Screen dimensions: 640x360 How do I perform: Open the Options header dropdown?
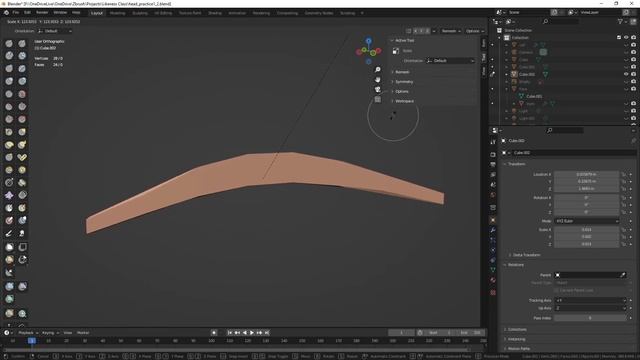(475, 31)
